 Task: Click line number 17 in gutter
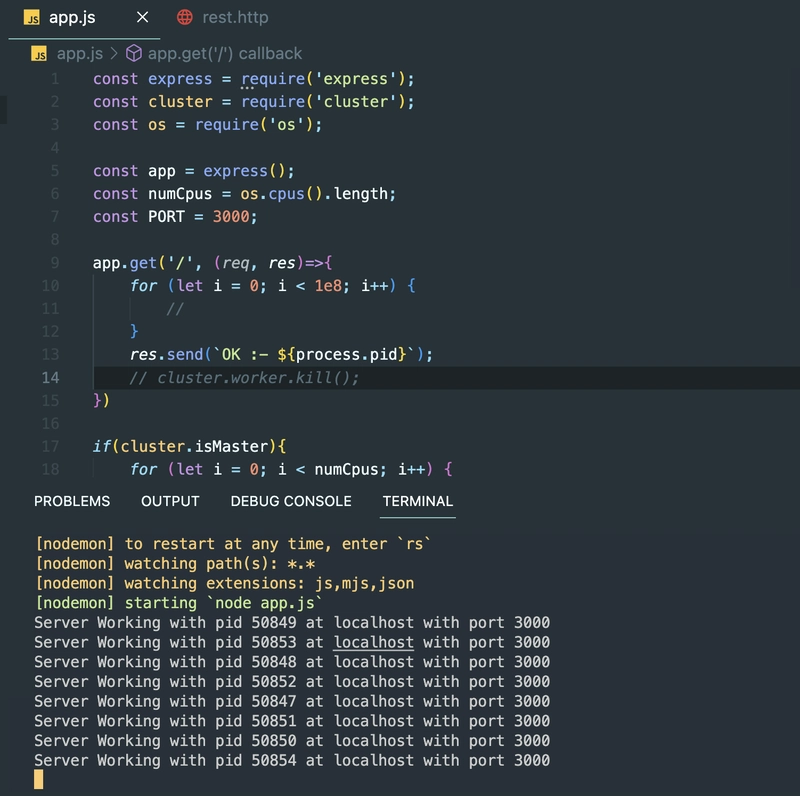[51, 446]
